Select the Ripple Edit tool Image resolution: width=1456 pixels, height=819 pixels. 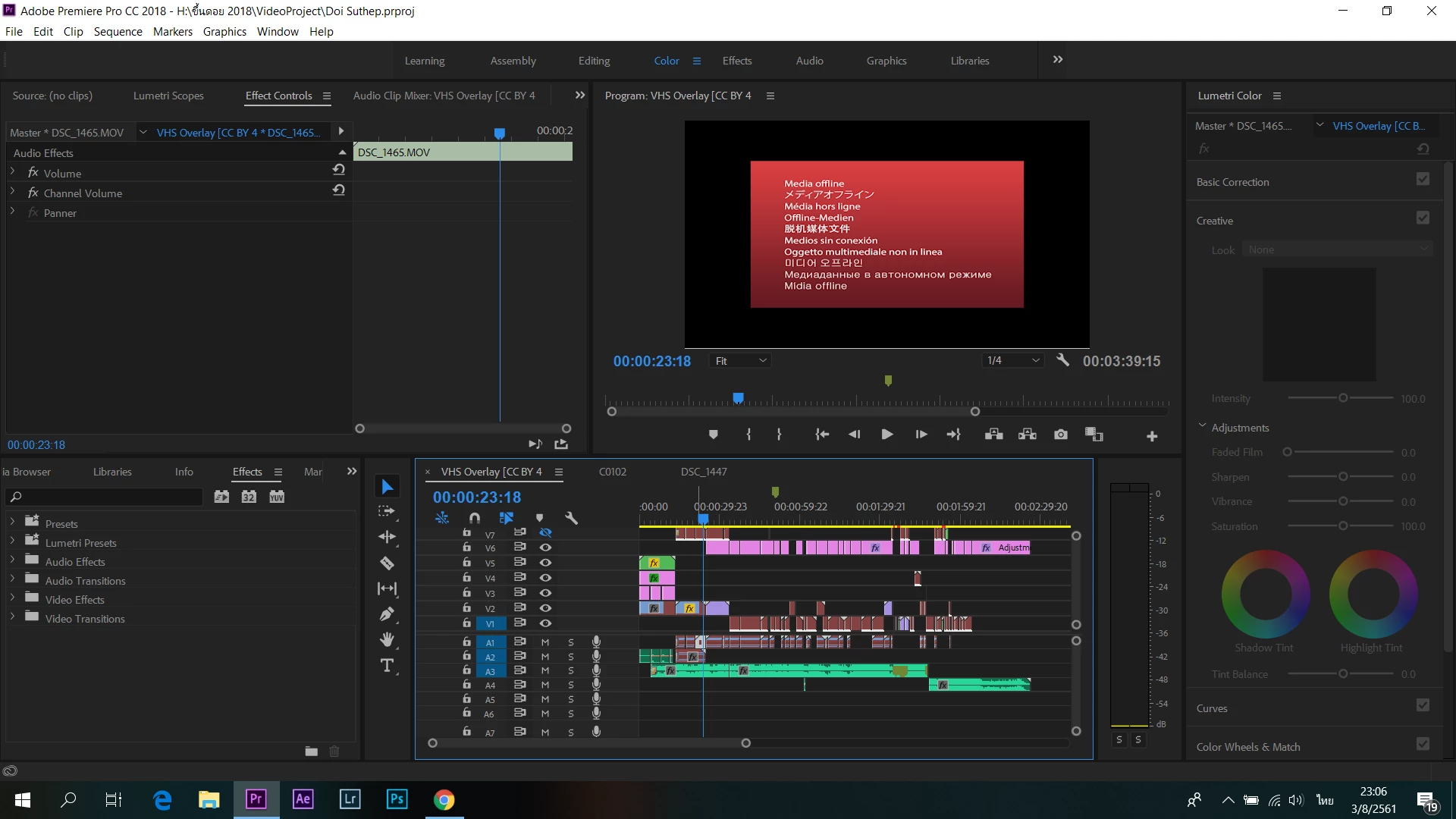387,537
